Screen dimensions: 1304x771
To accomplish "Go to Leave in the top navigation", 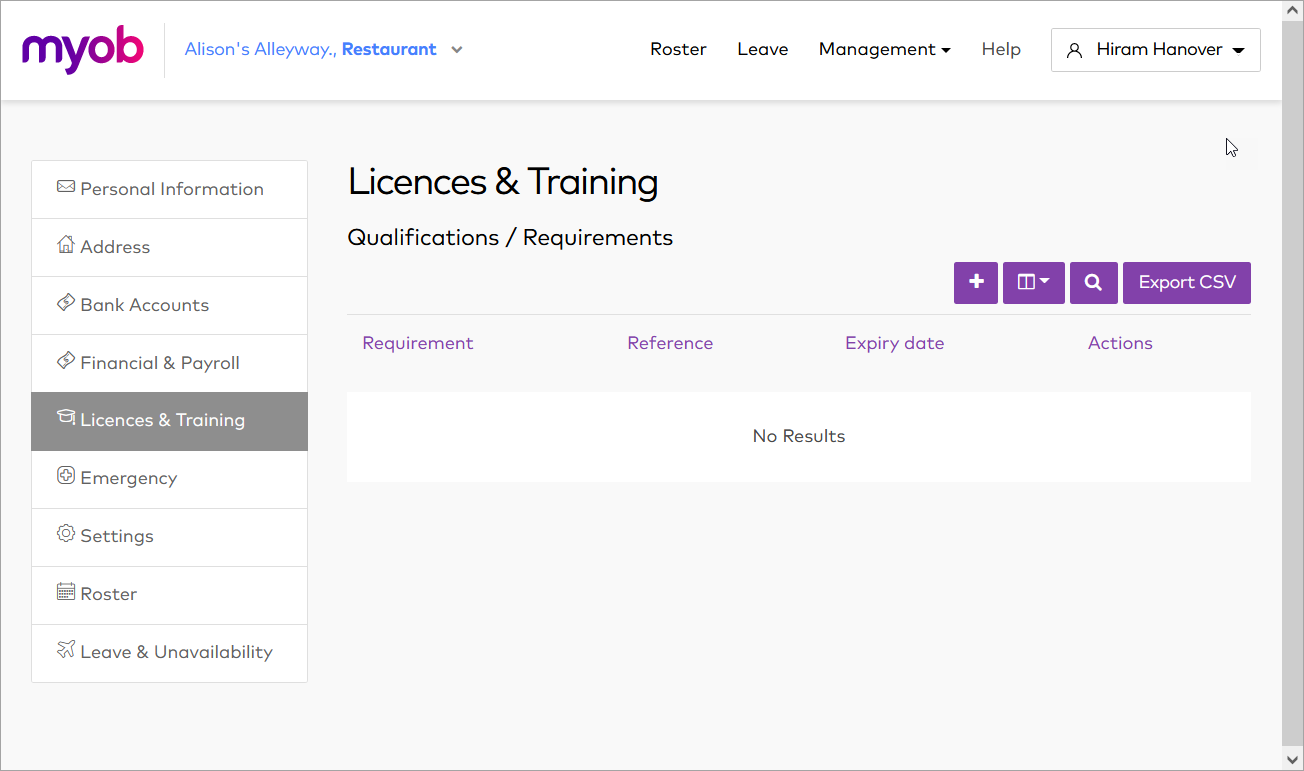I will click(x=762, y=49).
